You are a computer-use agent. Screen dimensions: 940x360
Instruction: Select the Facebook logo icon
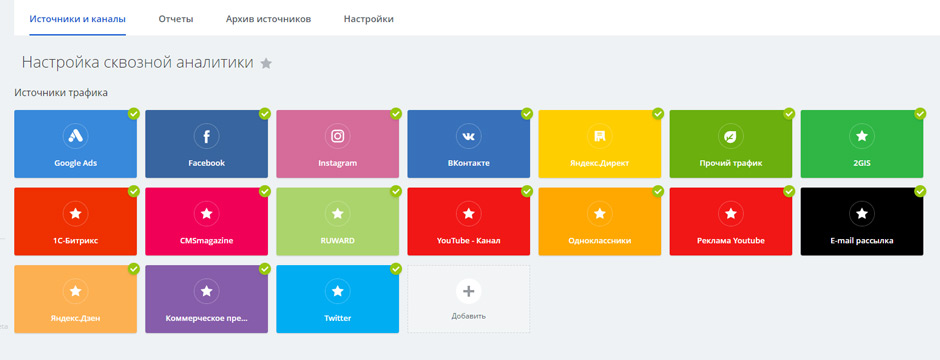[206, 137]
